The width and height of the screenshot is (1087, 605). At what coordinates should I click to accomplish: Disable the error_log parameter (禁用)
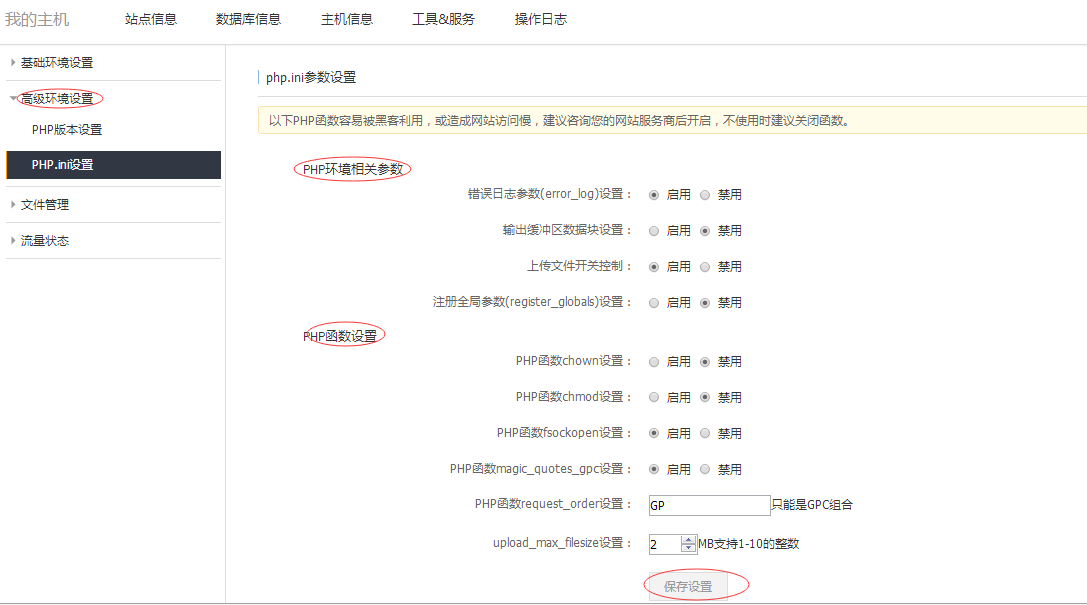[705, 195]
